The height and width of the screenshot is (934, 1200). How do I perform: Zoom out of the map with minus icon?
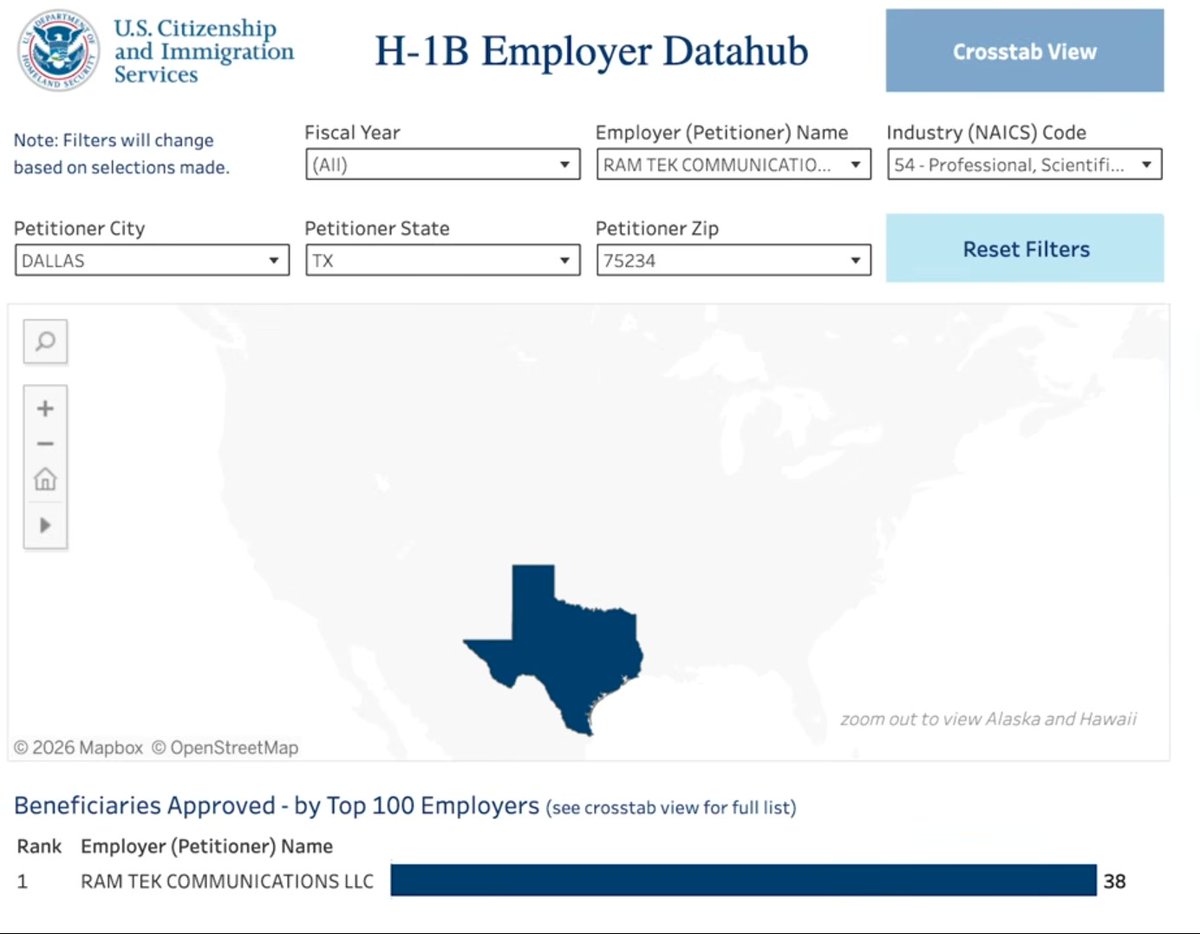[x=45, y=444]
